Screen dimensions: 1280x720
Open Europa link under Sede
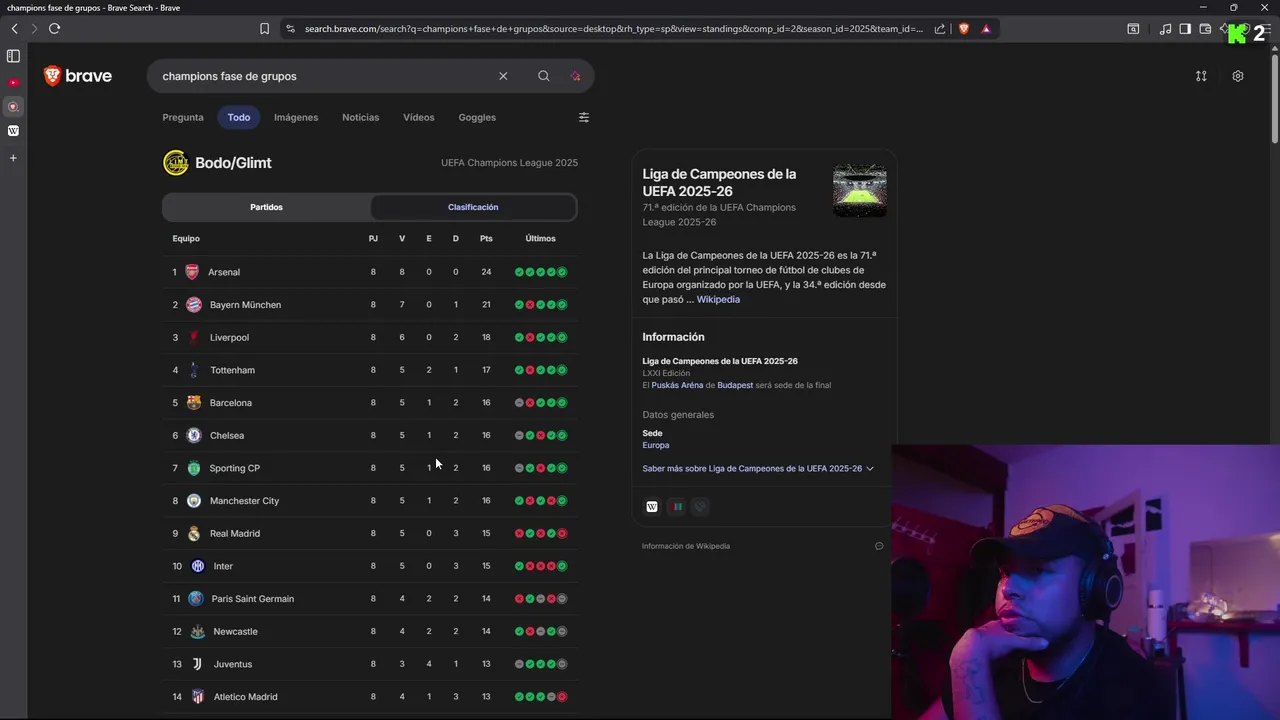click(x=656, y=446)
